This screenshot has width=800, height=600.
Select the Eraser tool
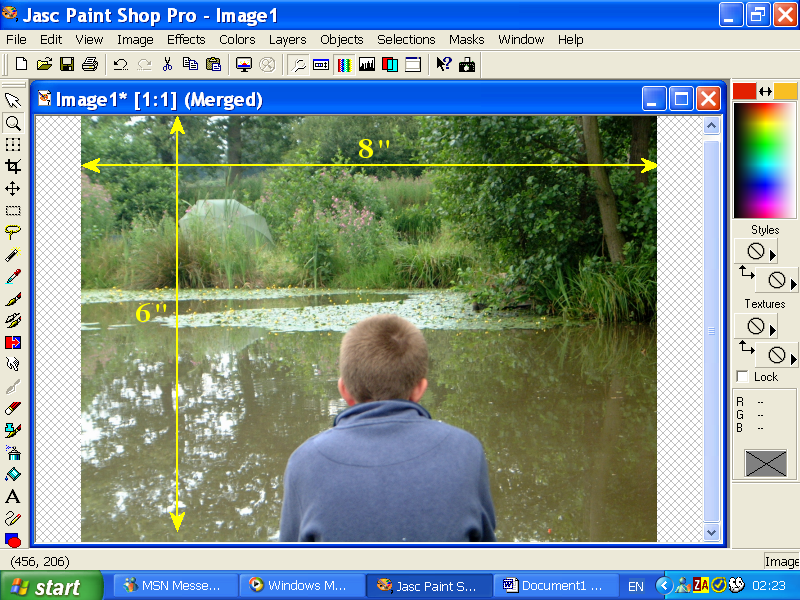click(x=13, y=408)
